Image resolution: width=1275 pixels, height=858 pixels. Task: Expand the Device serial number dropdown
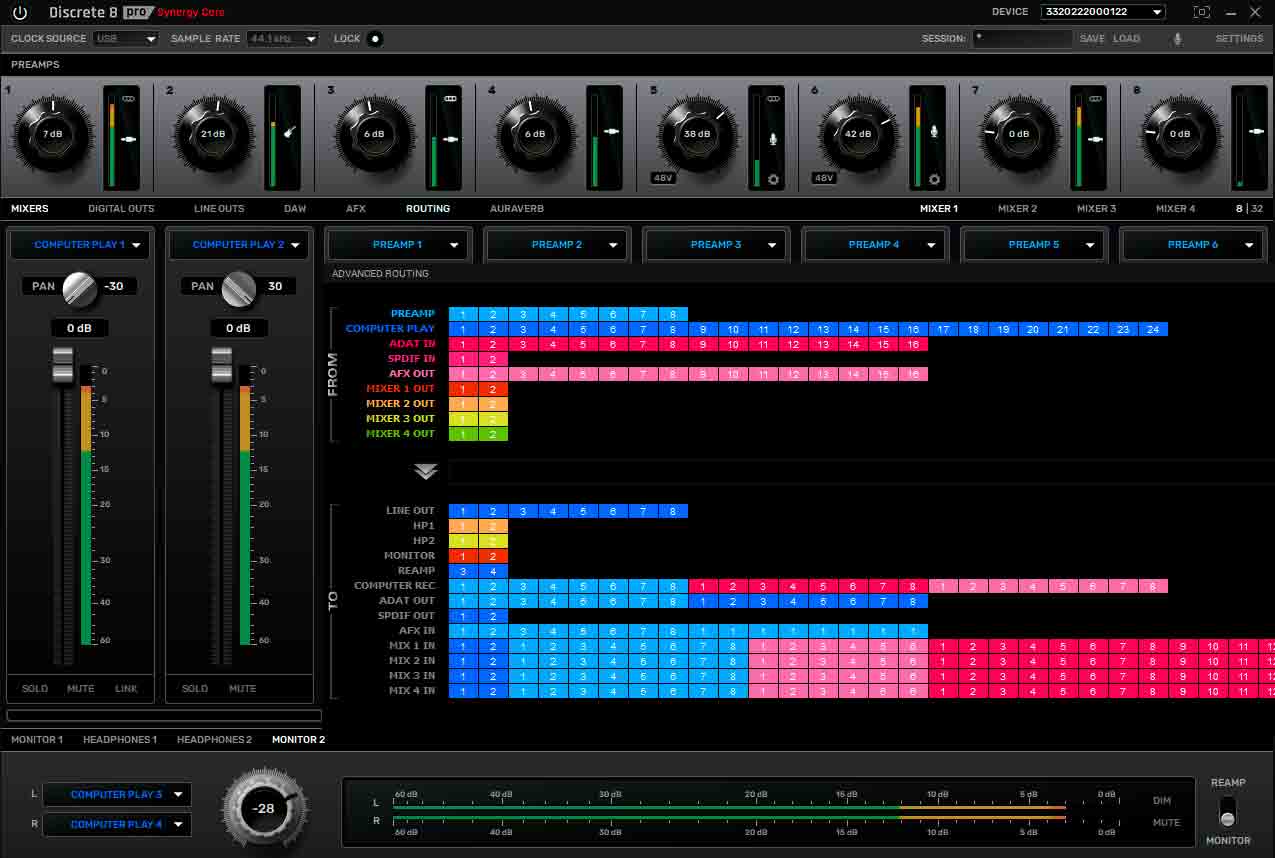tap(1103, 12)
